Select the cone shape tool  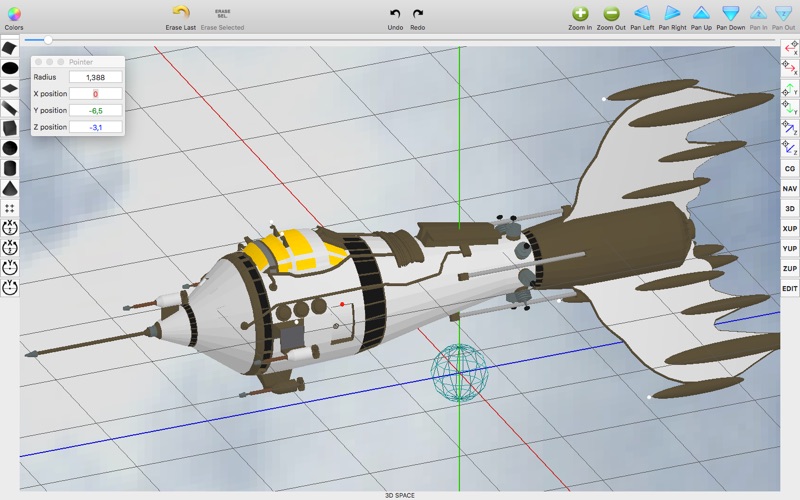[10, 188]
